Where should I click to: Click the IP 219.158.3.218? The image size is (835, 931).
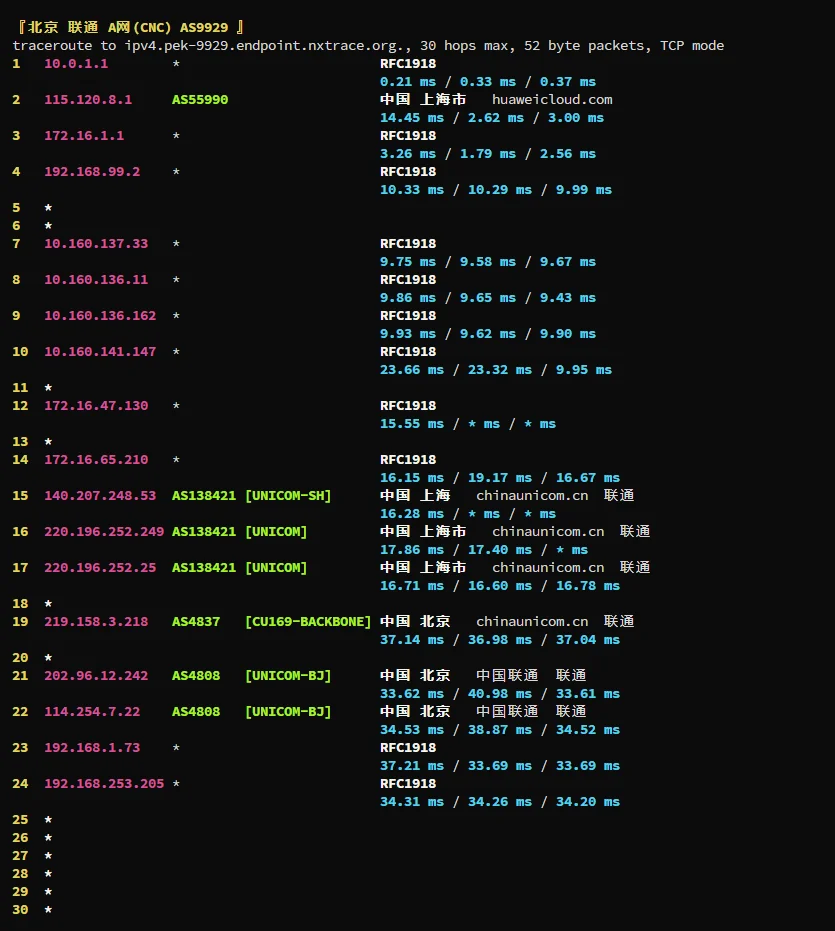pos(96,622)
